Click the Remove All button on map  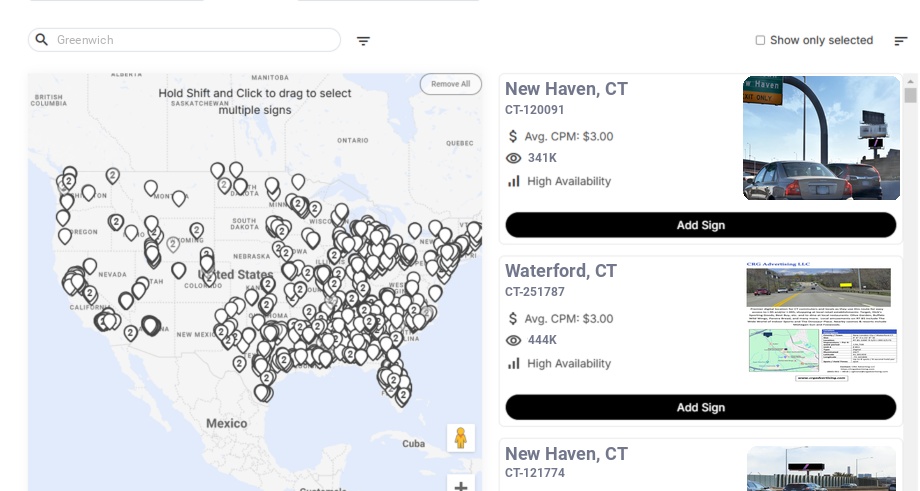(x=450, y=84)
